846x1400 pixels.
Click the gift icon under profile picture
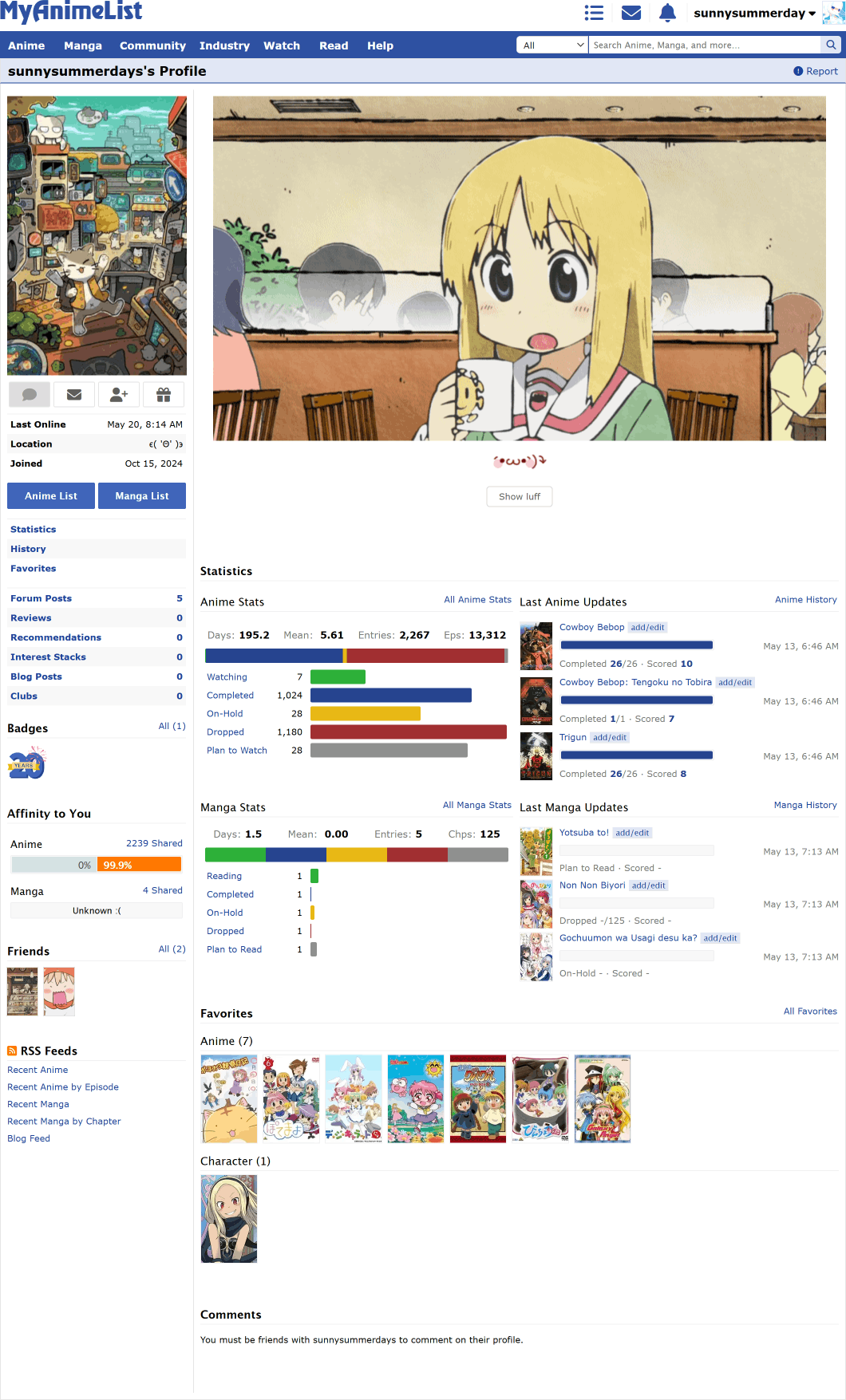pyautogui.click(x=164, y=394)
